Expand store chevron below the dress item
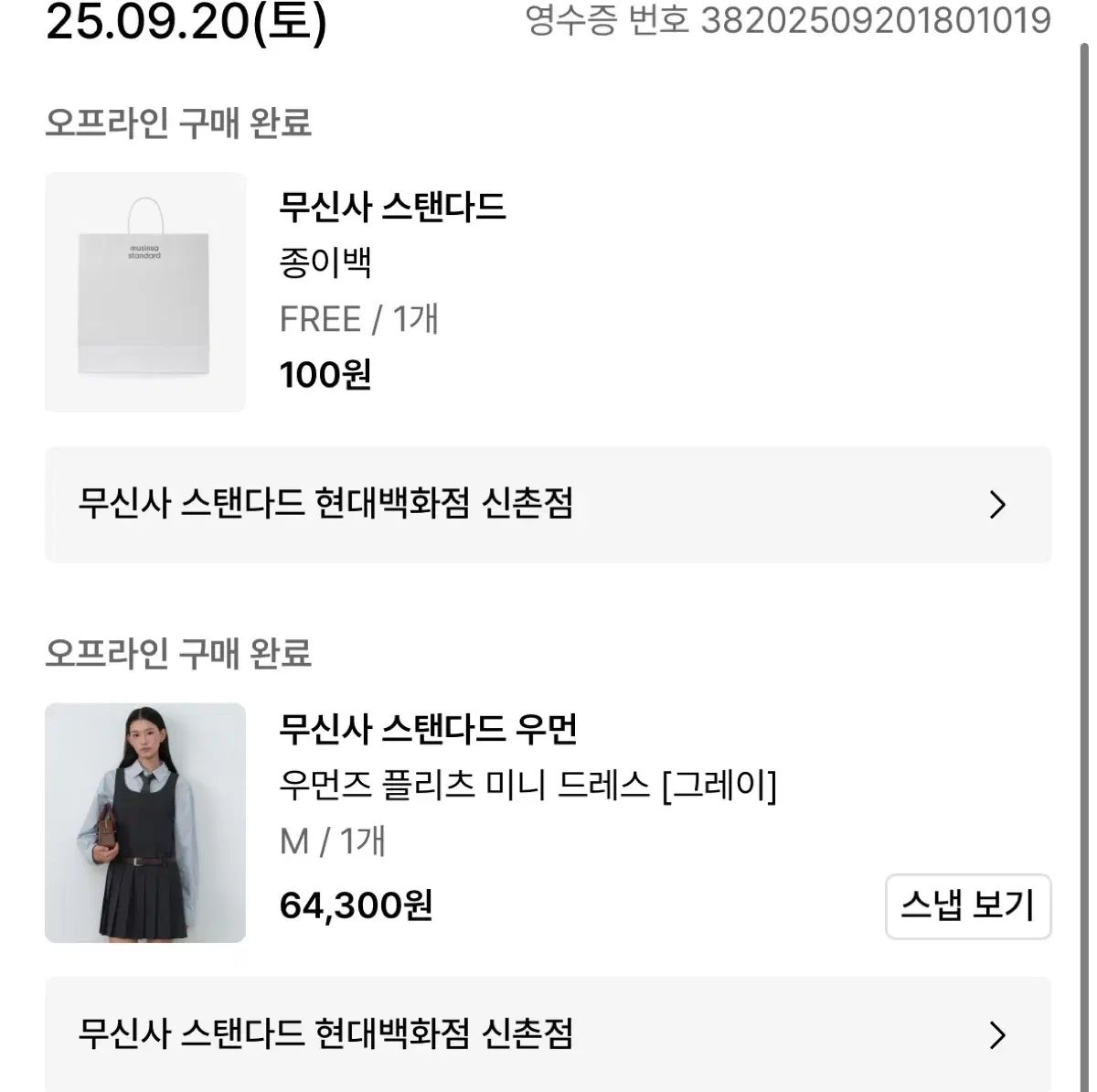This screenshot has height=1092, width=1097. 997,1035
